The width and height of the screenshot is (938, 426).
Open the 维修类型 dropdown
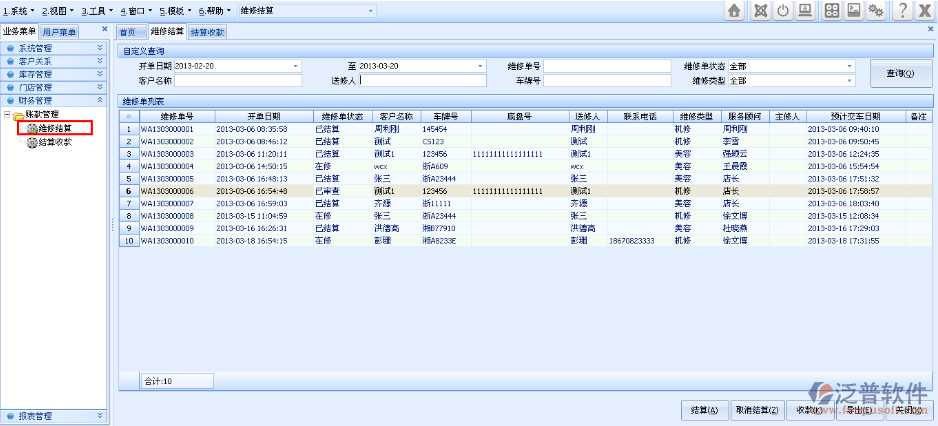(850, 80)
